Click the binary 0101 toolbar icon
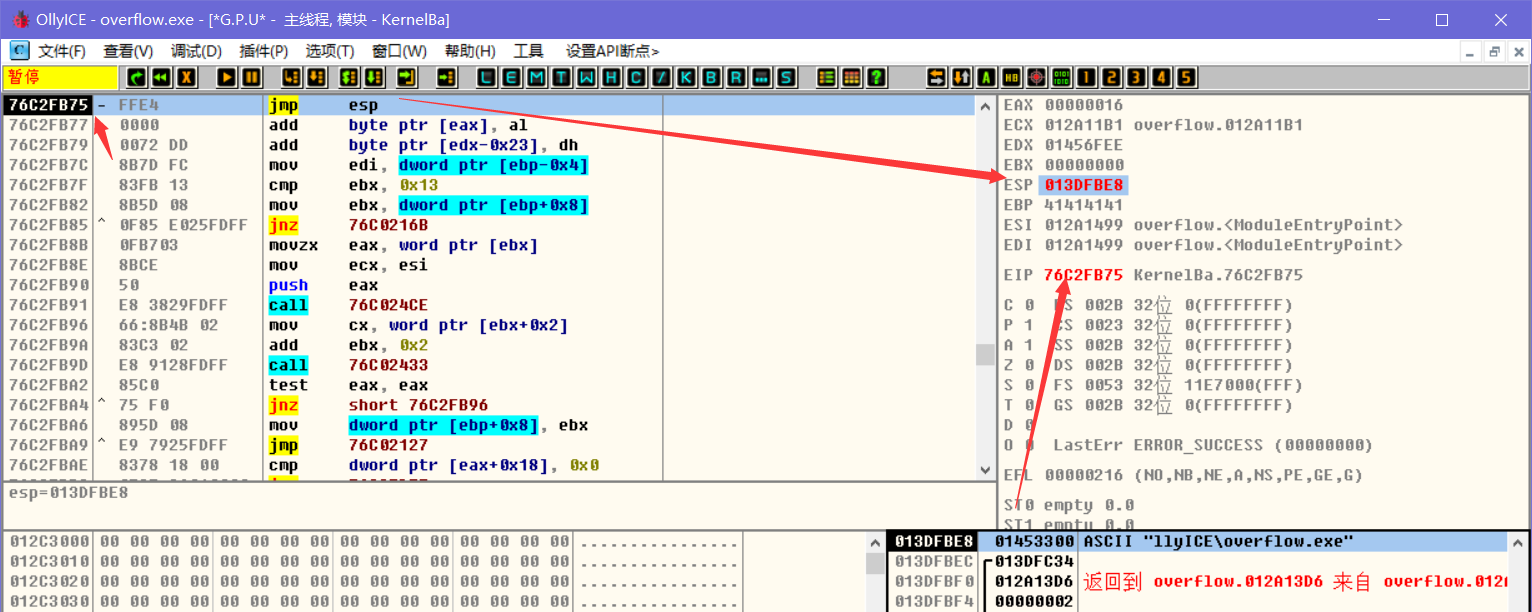The width and height of the screenshot is (1532, 612). click(1061, 77)
